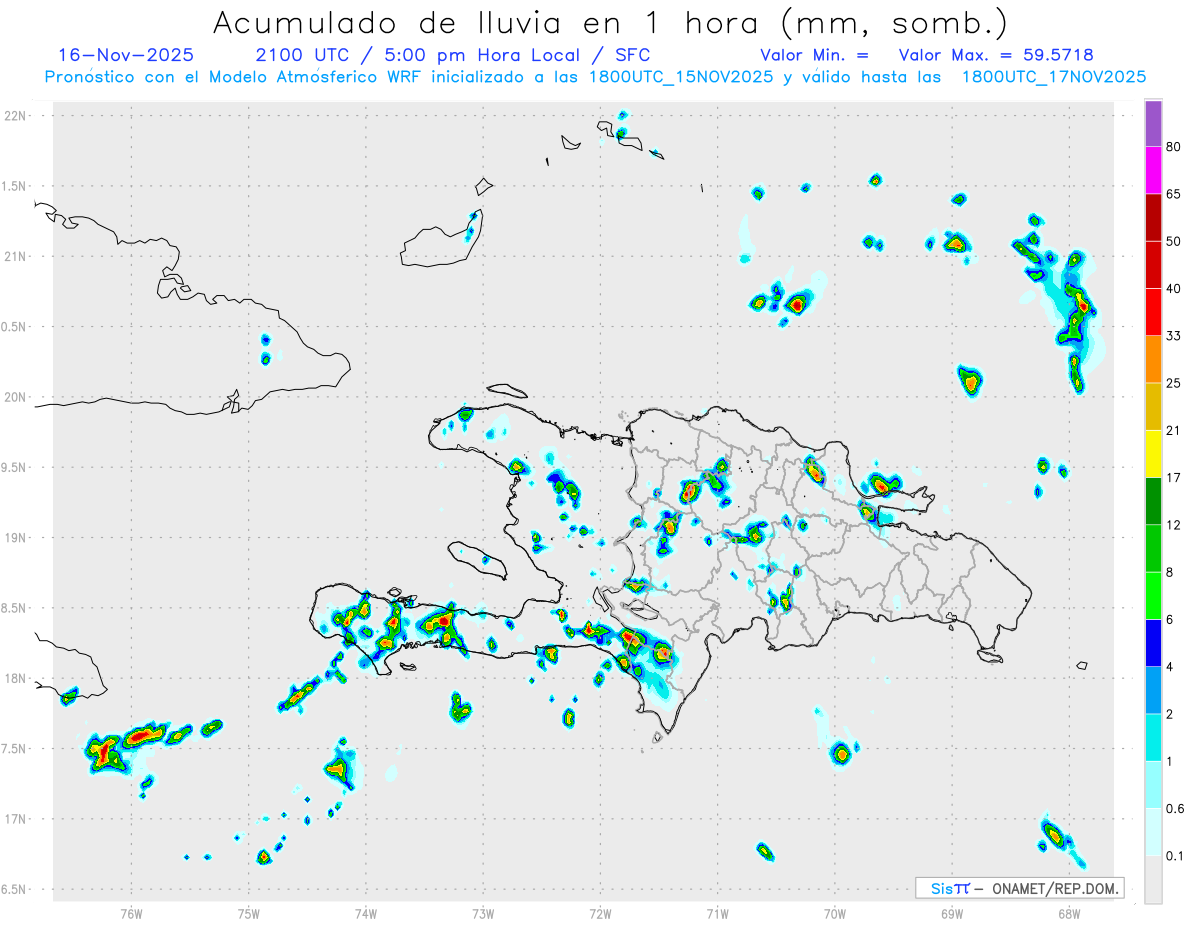
Task: Click the colorbar label '40'
Action: [1174, 288]
